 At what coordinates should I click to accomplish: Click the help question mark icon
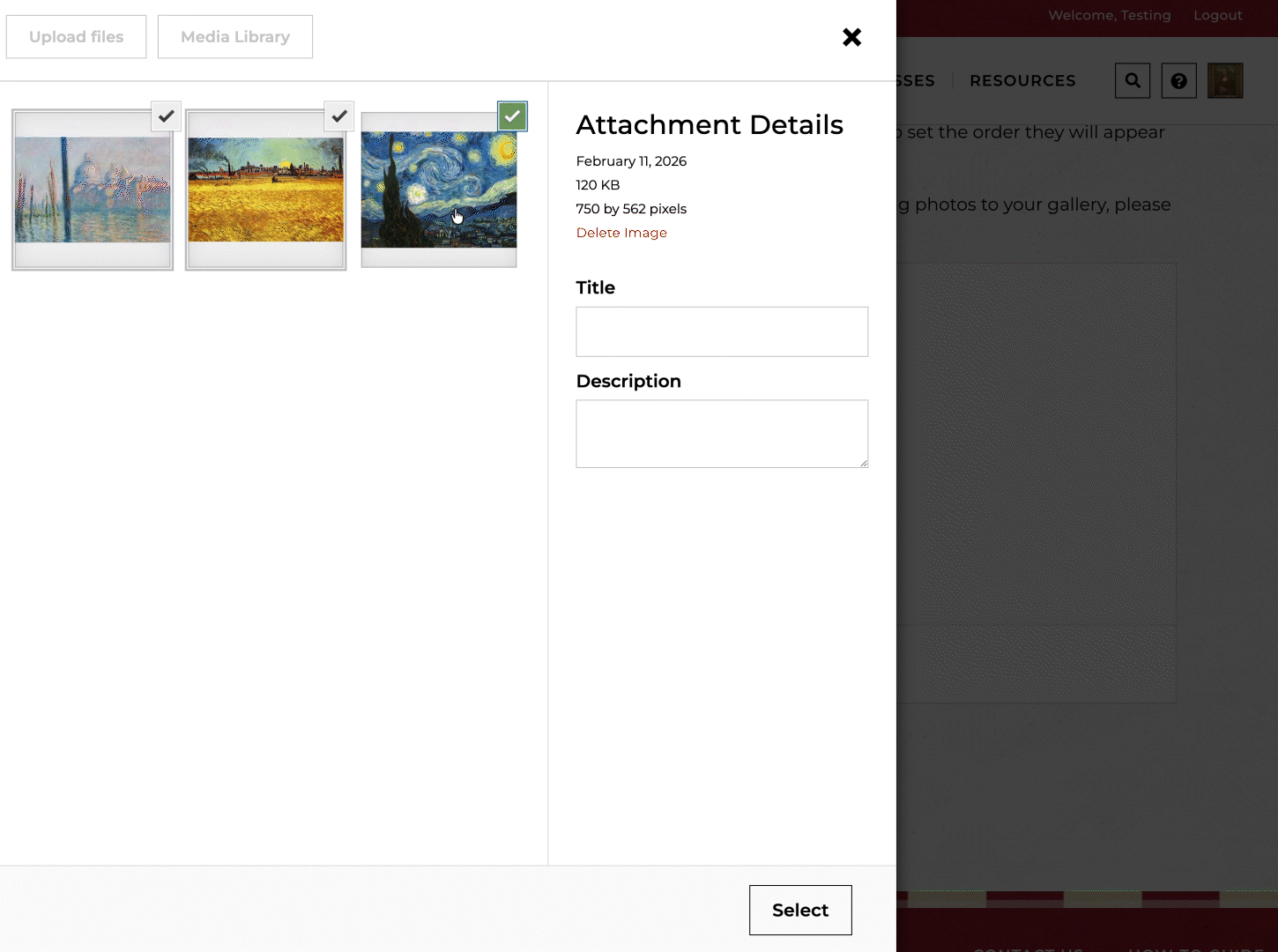pyautogui.click(x=1178, y=81)
